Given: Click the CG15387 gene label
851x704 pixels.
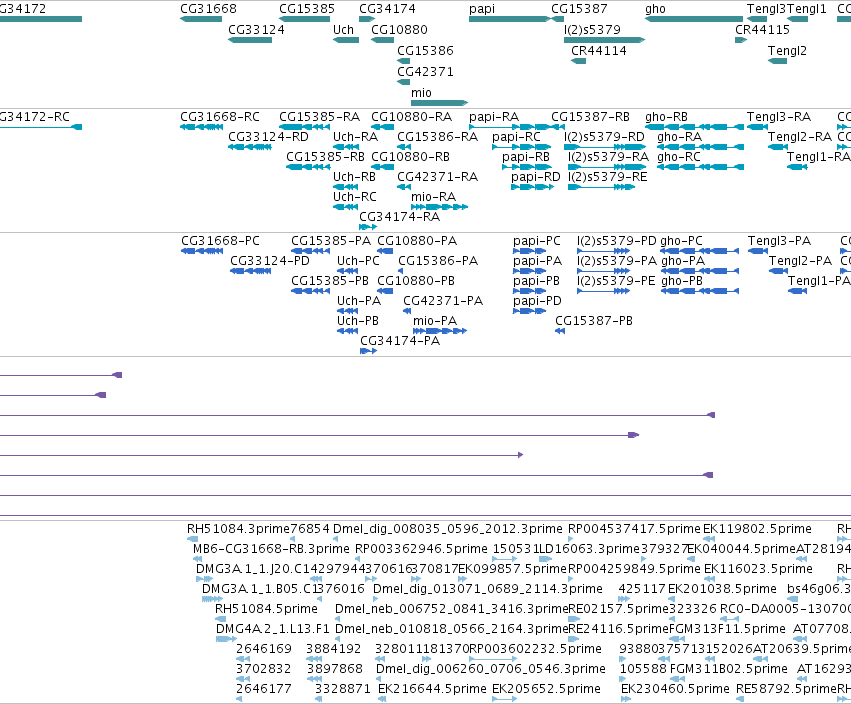Looking at the screenshot, I should click(579, 9).
